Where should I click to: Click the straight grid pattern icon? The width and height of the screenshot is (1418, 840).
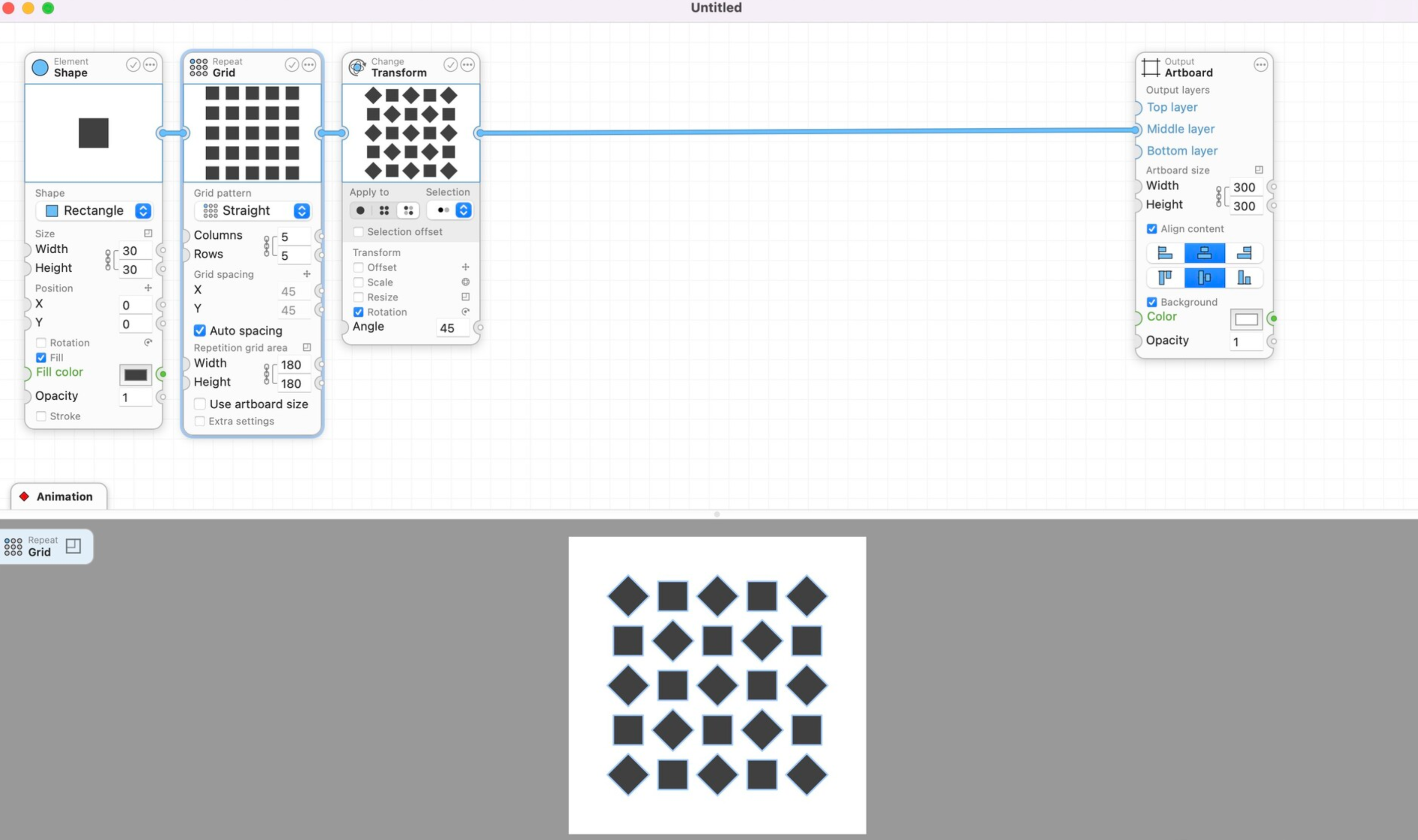(x=209, y=210)
